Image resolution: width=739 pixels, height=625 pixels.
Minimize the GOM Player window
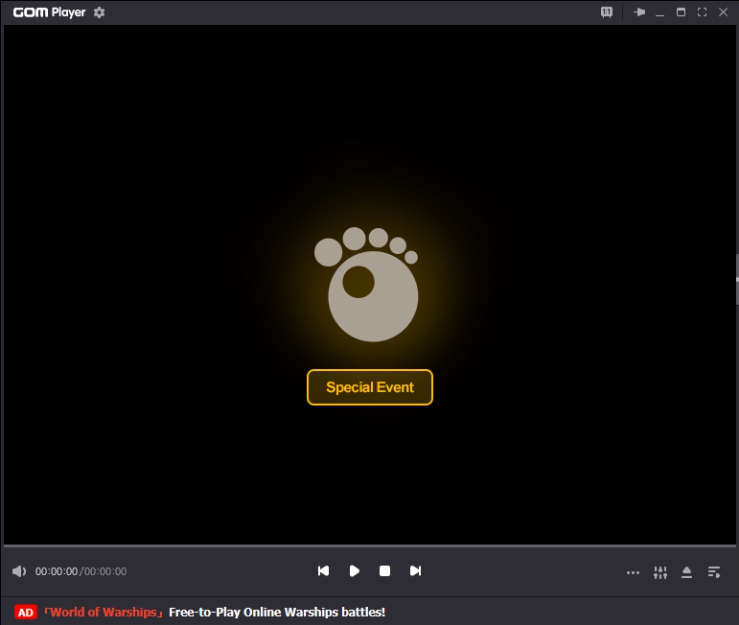pyautogui.click(x=660, y=14)
